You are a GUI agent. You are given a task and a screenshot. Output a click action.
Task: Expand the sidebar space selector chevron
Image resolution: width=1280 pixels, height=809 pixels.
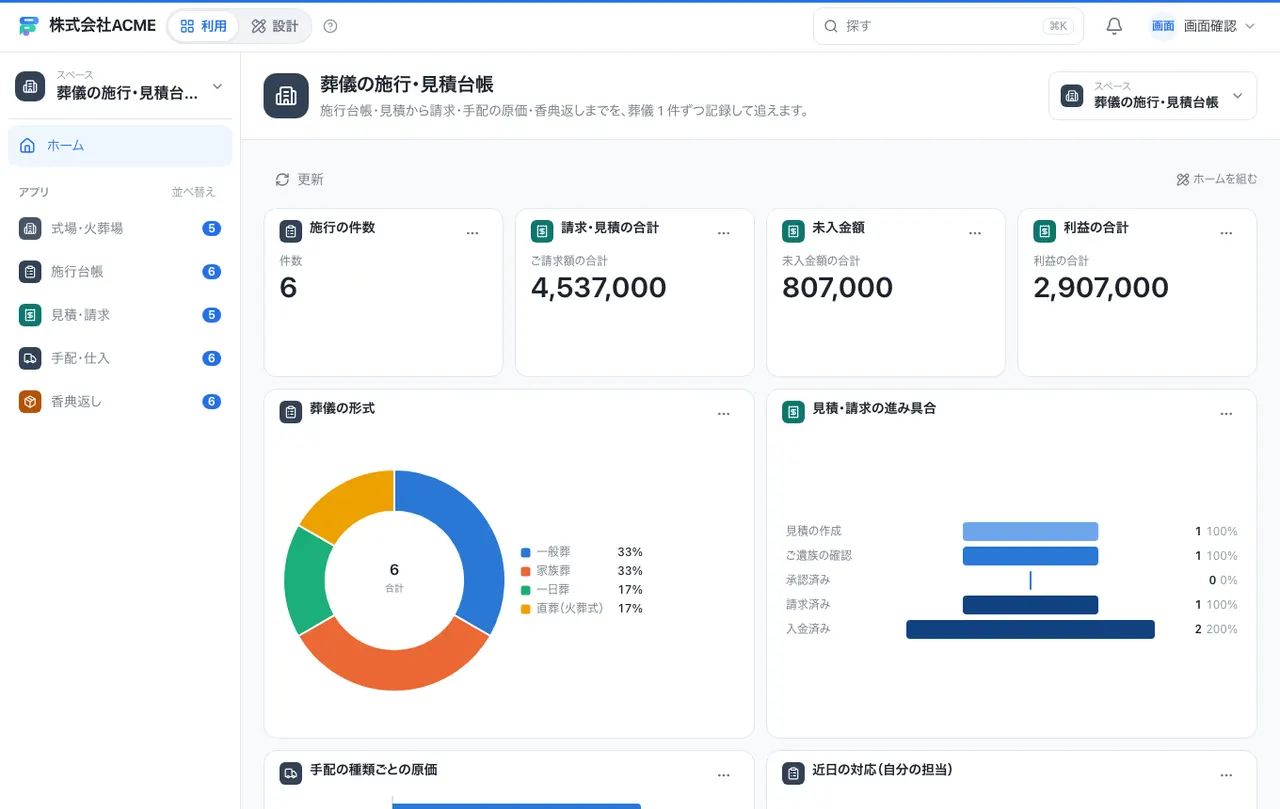(x=217, y=86)
